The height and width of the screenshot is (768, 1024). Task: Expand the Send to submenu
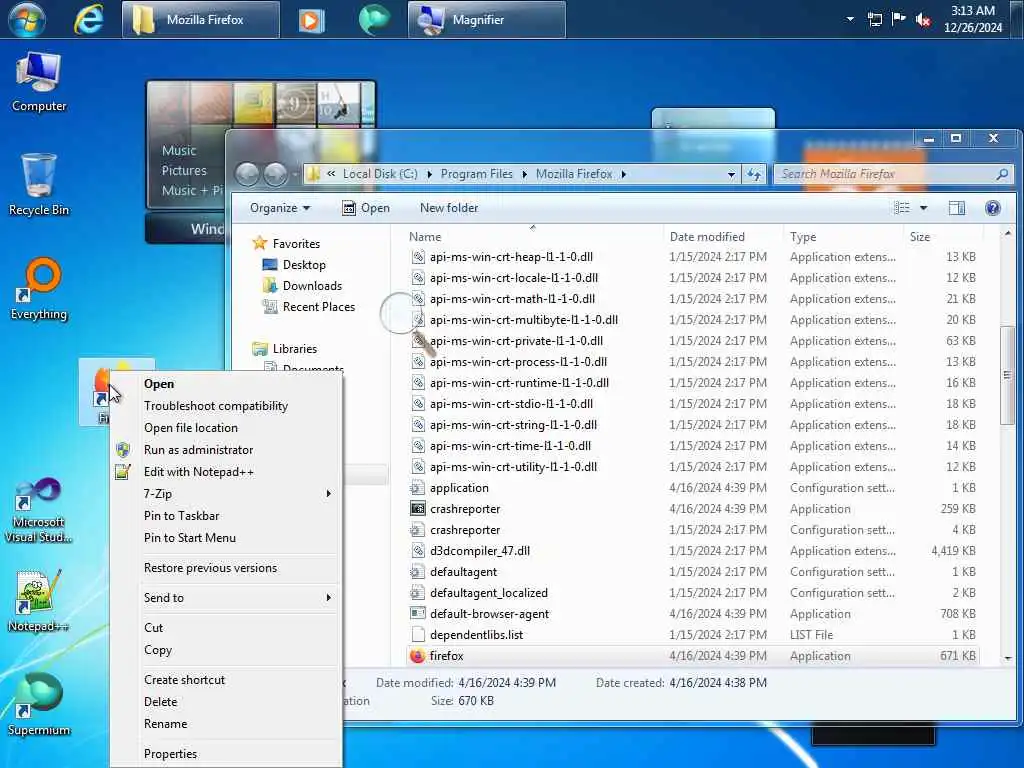point(226,598)
